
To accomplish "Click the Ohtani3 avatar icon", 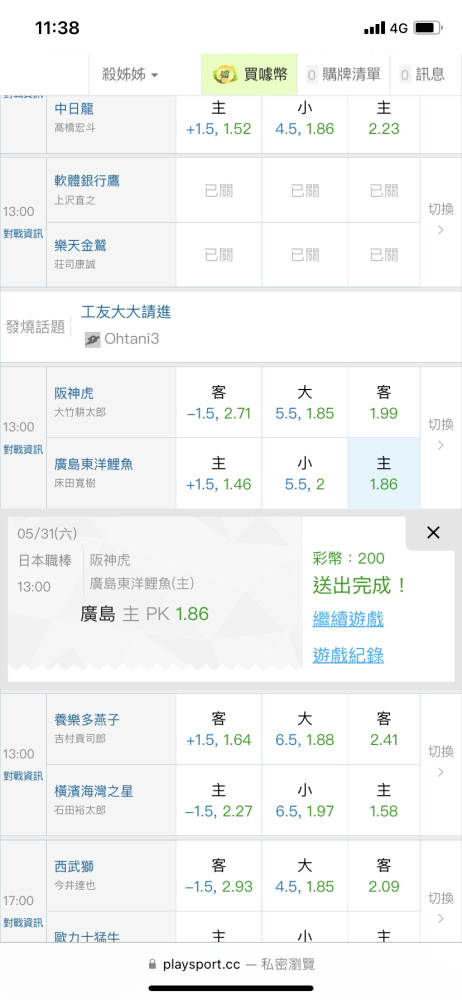I will click(x=93, y=339).
